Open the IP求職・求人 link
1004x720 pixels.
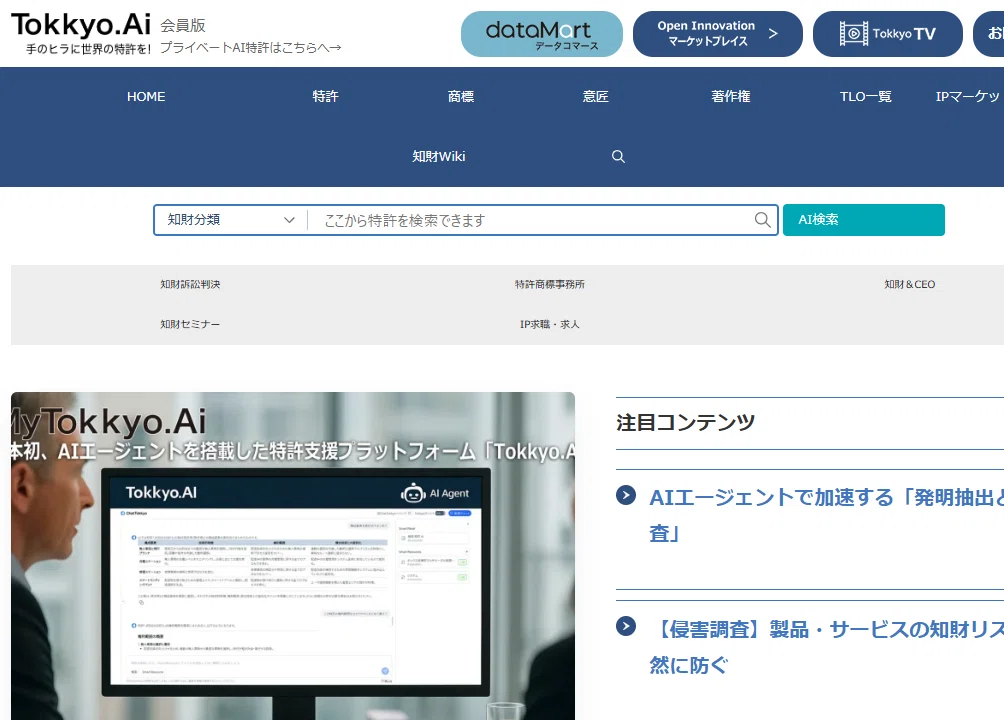click(549, 324)
